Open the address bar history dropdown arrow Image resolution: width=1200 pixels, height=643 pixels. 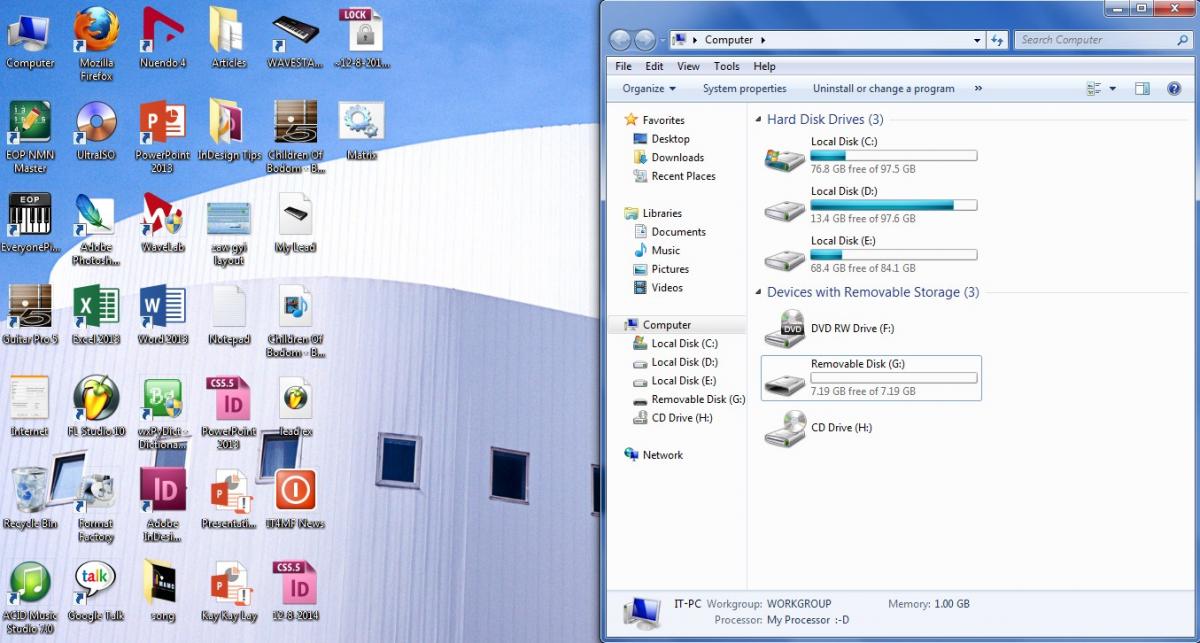tap(977, 40)
